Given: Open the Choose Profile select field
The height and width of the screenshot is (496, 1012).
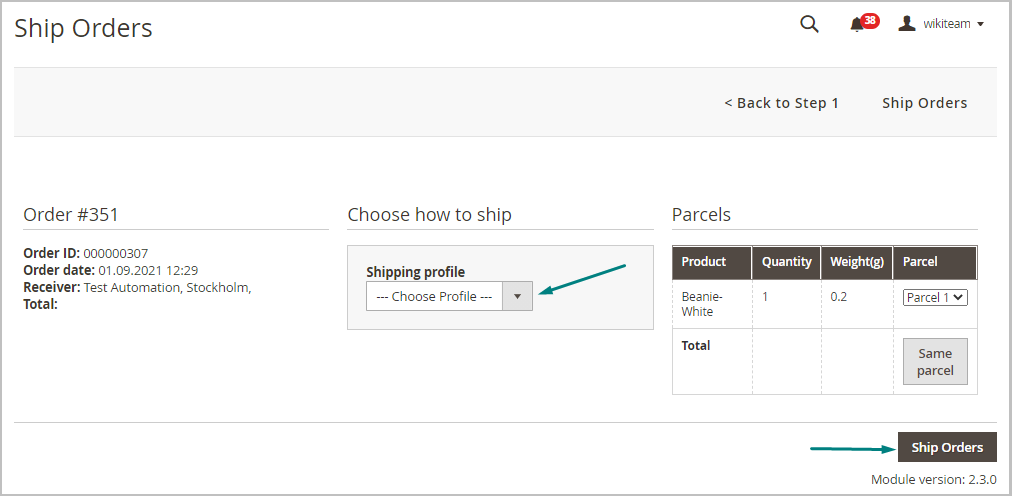Looking at the screenshot, I should pyautogui.click(x=435, y=296).
